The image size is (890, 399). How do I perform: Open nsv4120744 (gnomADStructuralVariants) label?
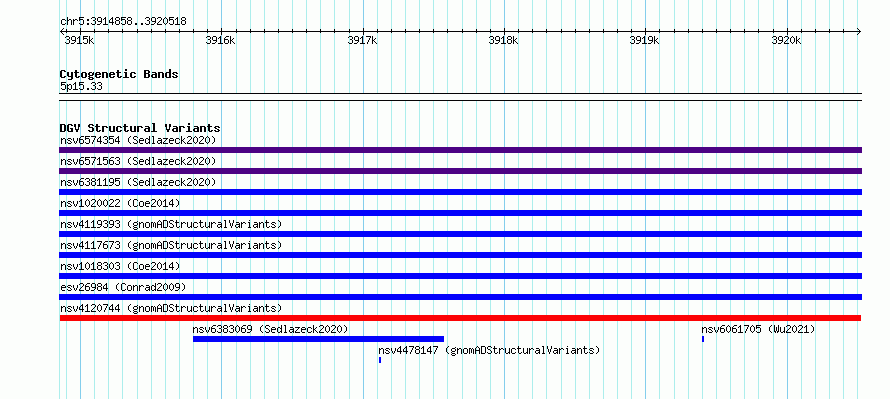click(171, 308)
